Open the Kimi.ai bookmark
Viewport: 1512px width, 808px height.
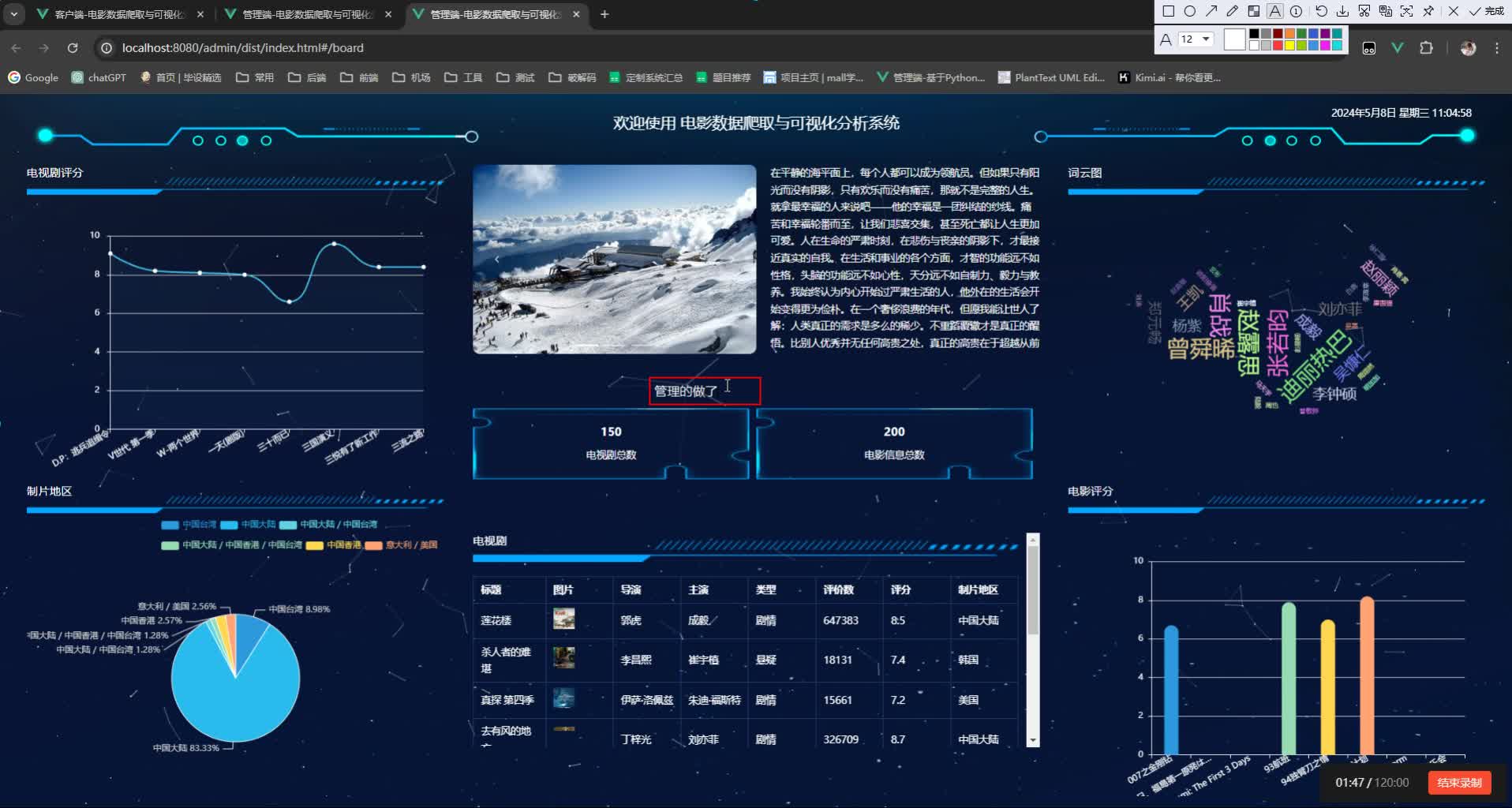pyautogui.click(x=1170, y=77)
